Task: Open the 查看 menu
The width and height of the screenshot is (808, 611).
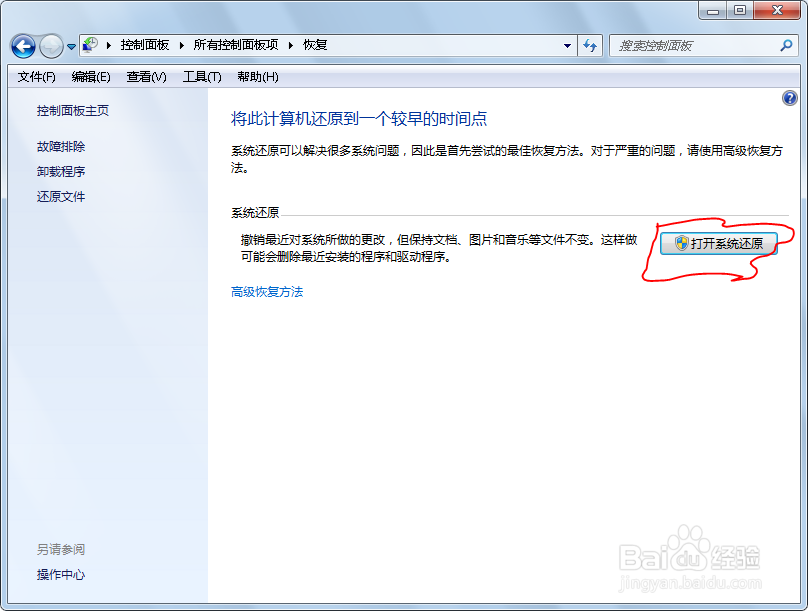Action: pos(144,76)
